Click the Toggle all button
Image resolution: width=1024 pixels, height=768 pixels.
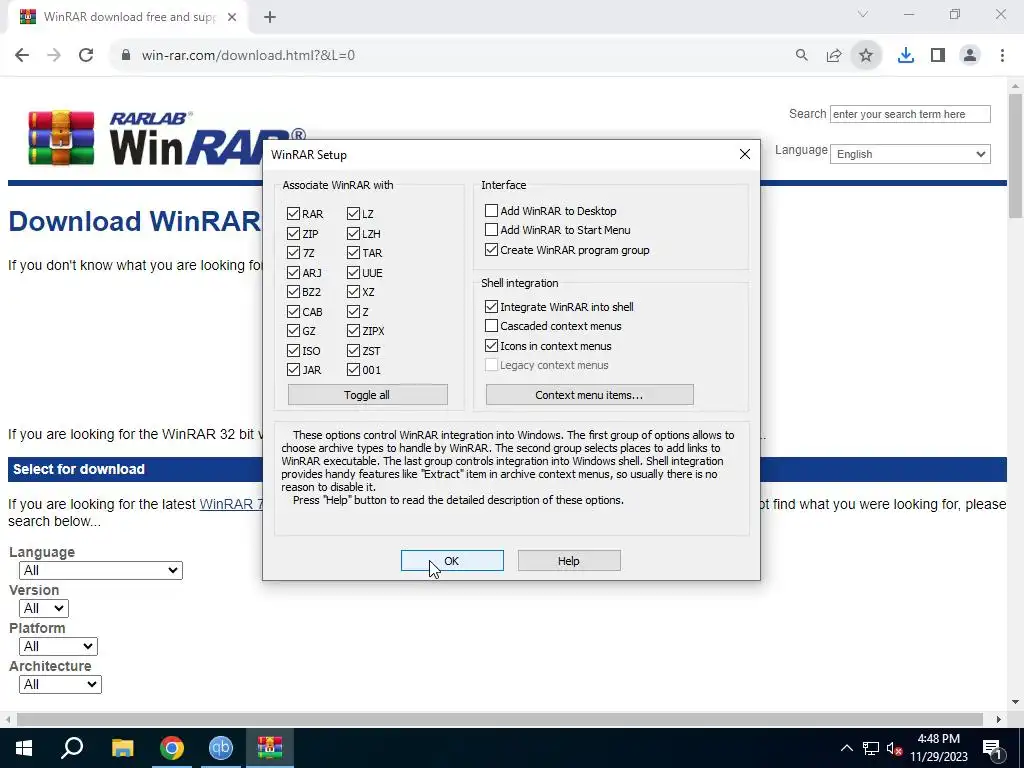(x=368, y=394)
